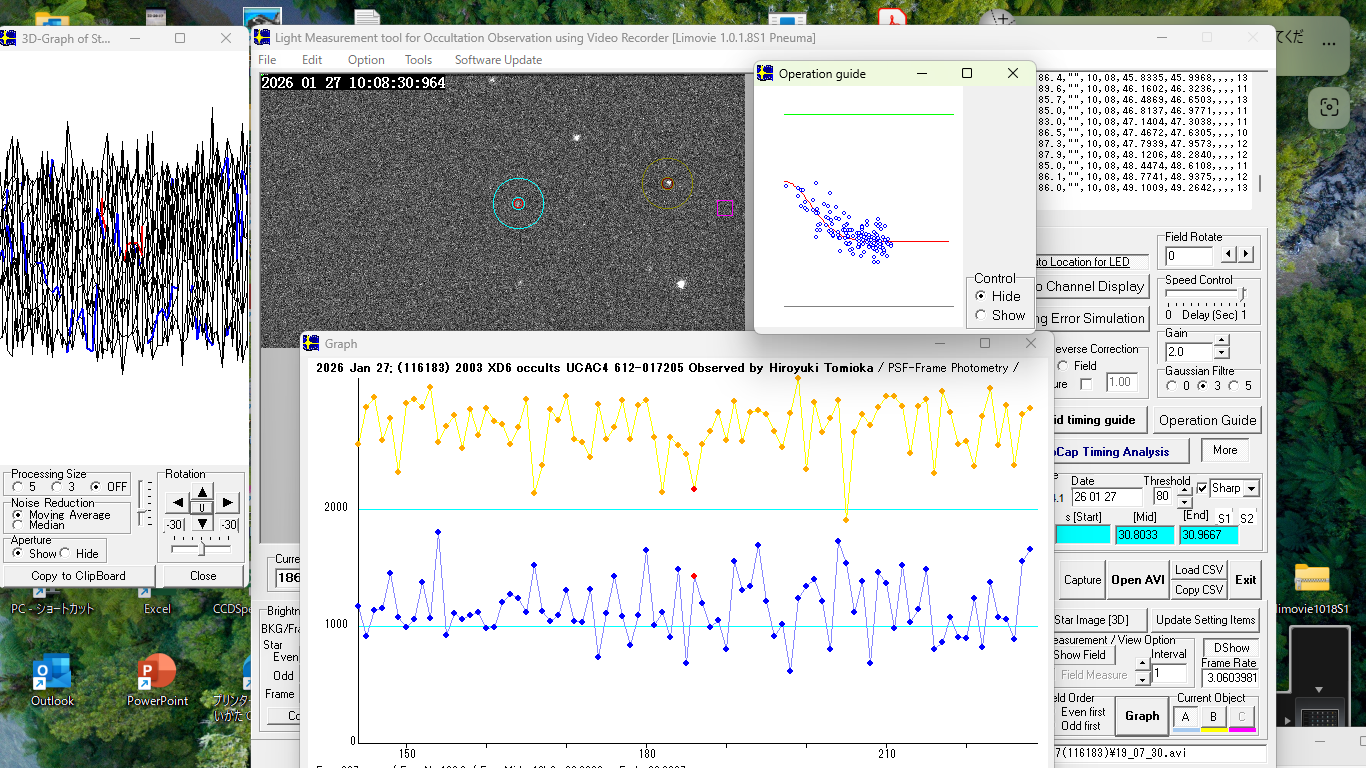Open the Software Update menu

coord(498,60)
